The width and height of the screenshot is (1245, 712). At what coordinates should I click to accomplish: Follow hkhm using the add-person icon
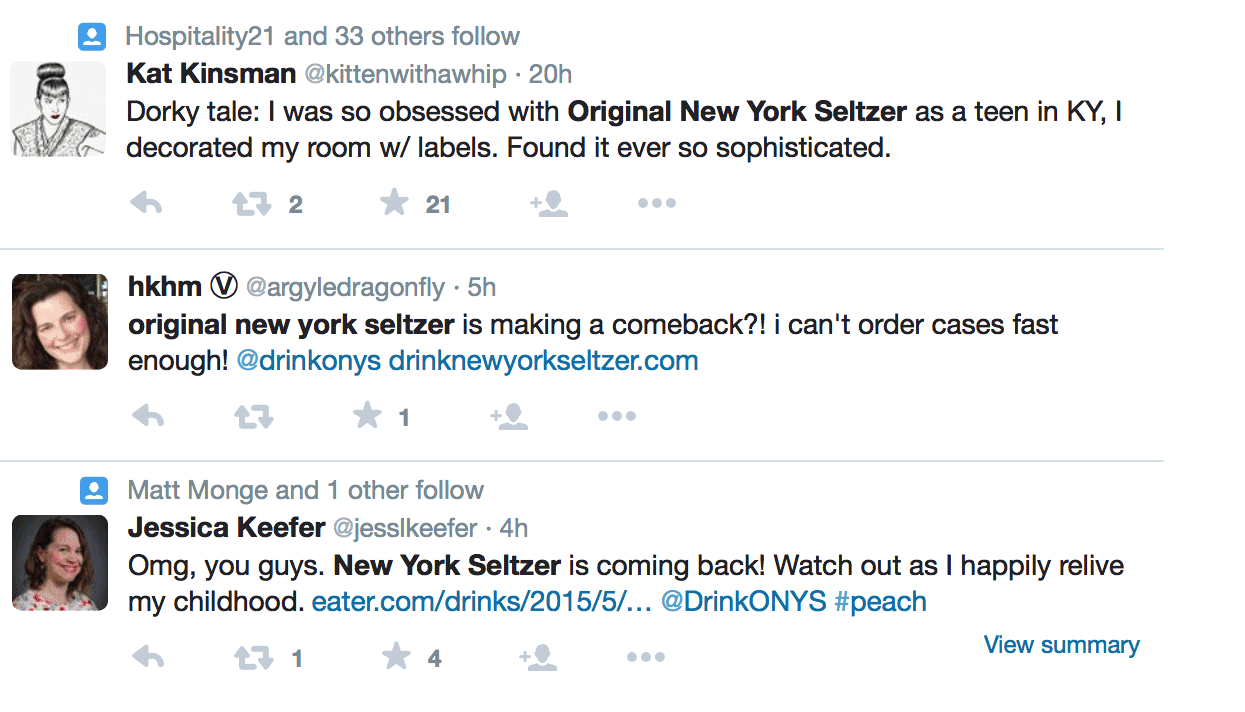pyautogui.click(x=509, y=416)
